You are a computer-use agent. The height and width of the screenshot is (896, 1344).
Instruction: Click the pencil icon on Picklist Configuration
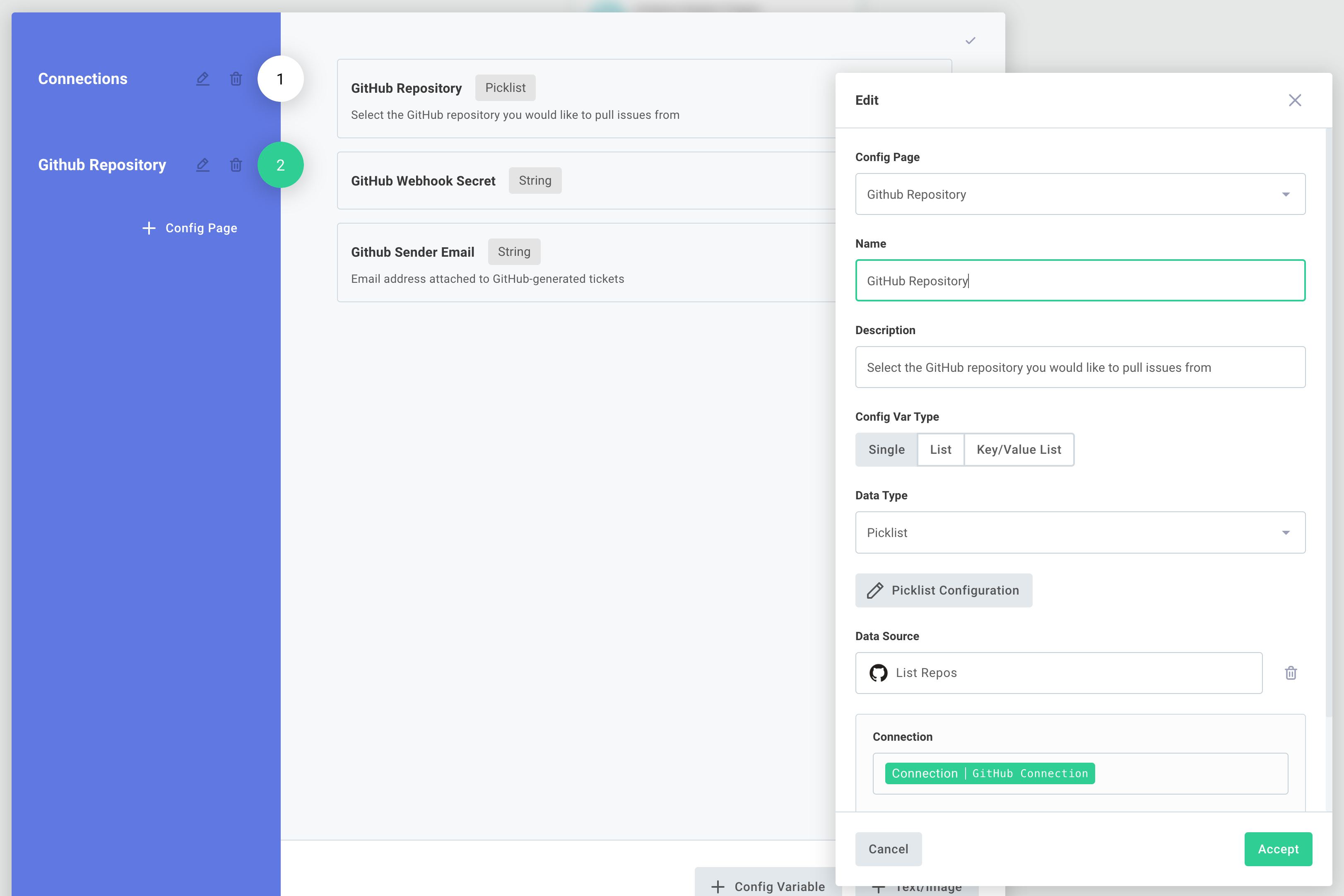(874, 590)
